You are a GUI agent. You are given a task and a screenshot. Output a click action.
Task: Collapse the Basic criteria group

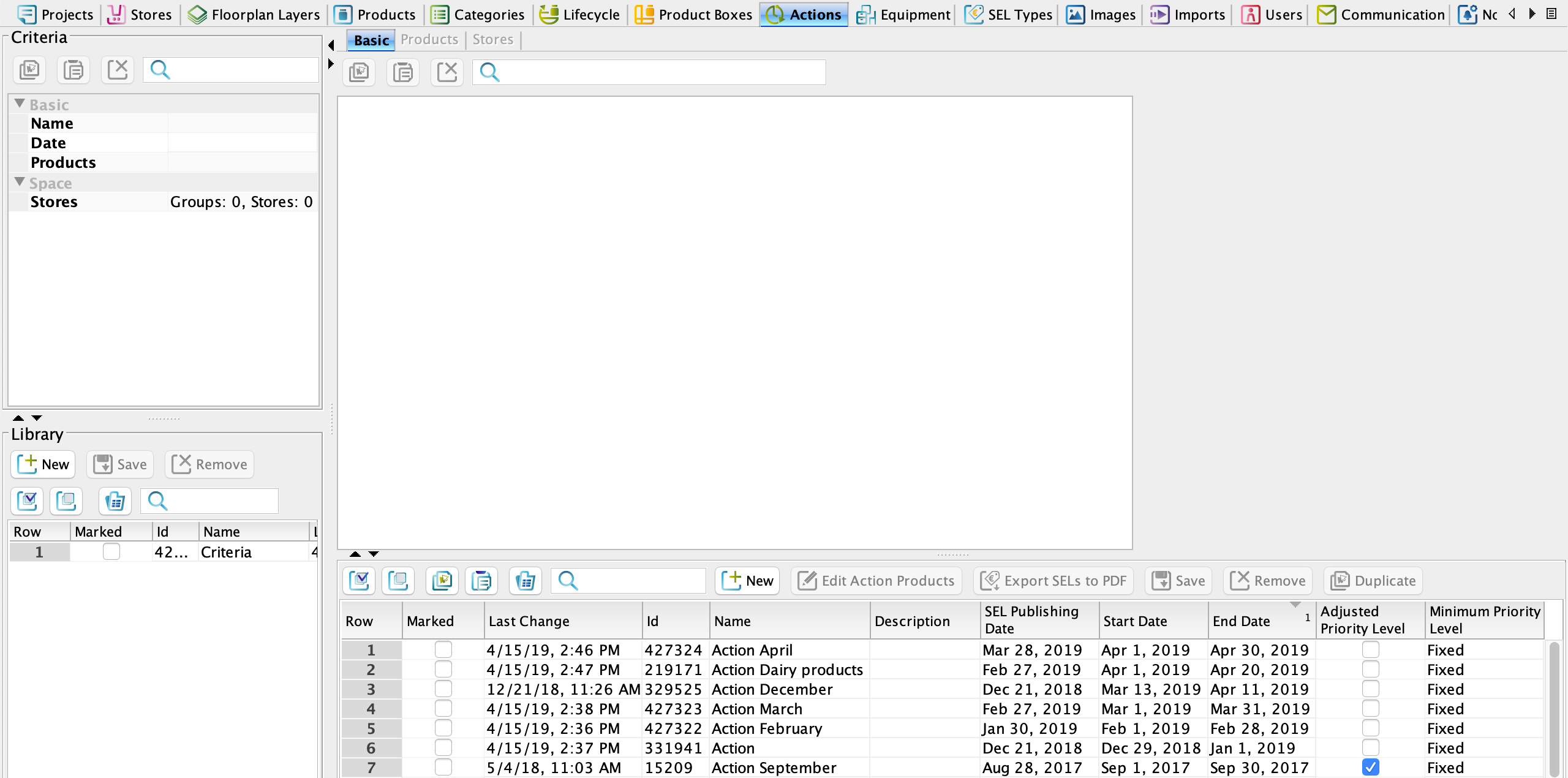coord(20,104)
